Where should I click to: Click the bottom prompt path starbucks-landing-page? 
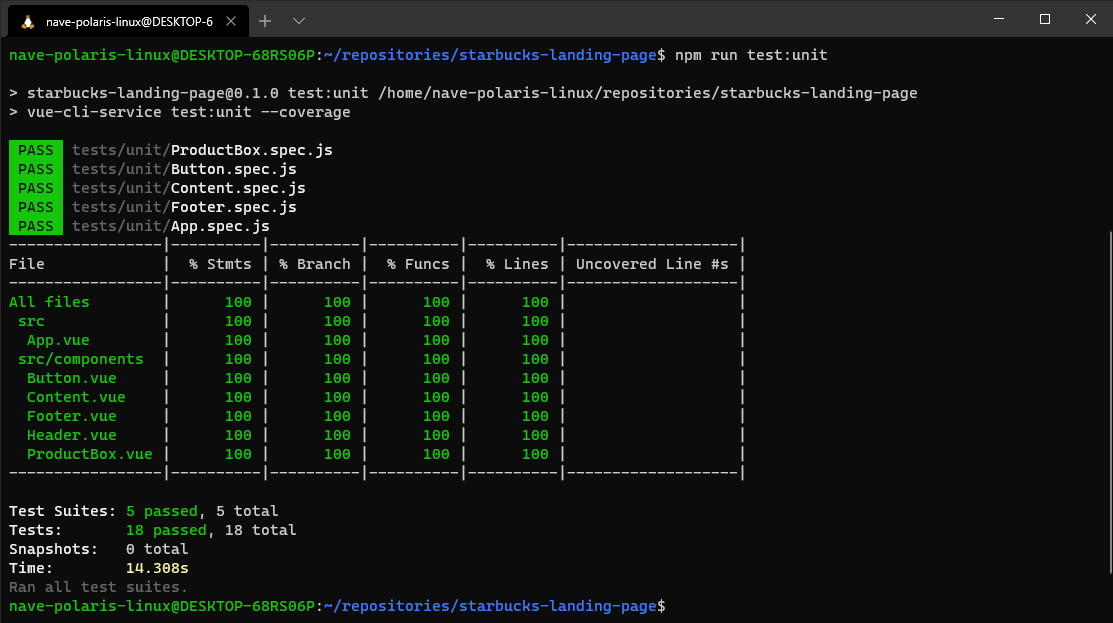[557, 606]
